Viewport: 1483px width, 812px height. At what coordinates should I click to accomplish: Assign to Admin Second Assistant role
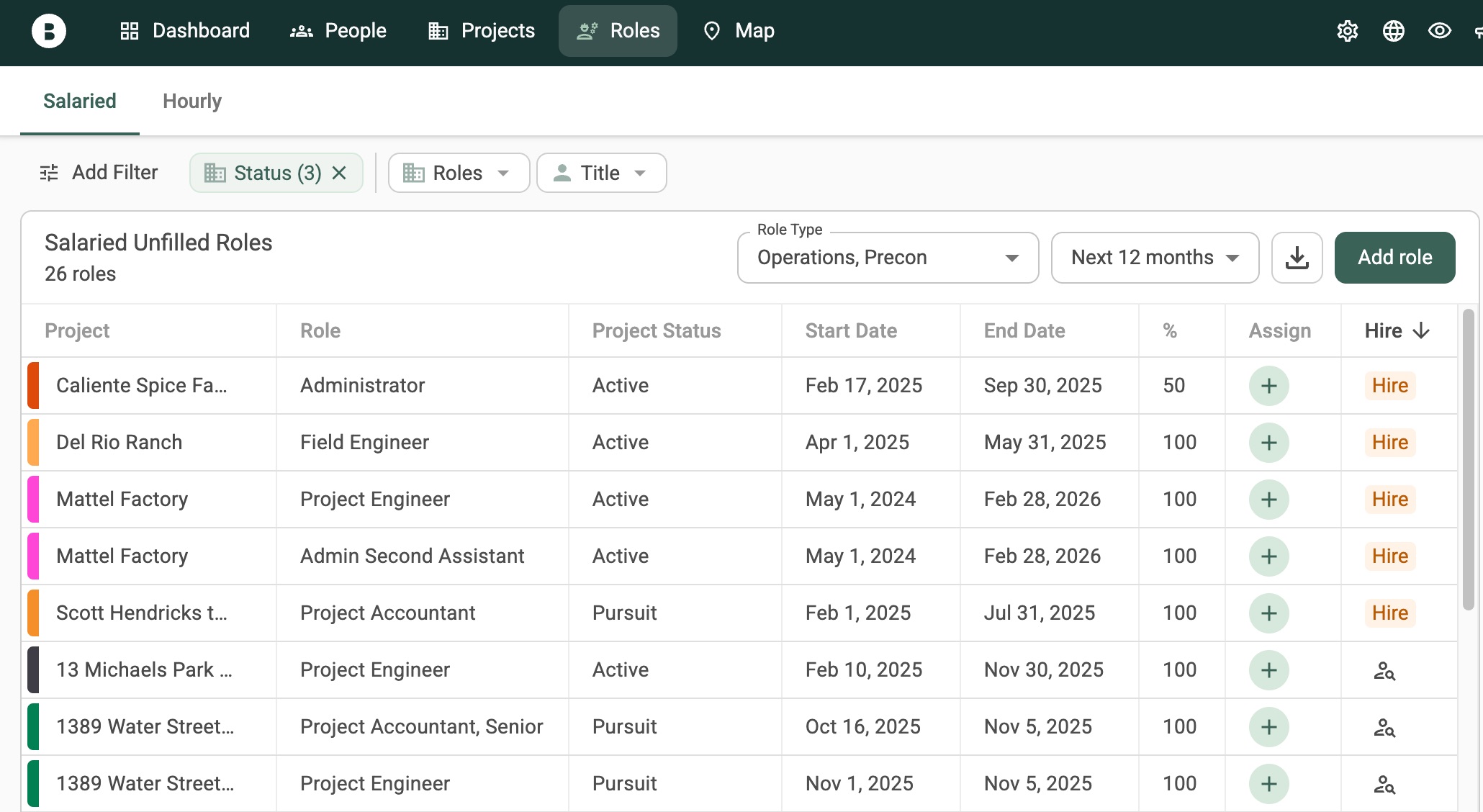click(1268, 556)
